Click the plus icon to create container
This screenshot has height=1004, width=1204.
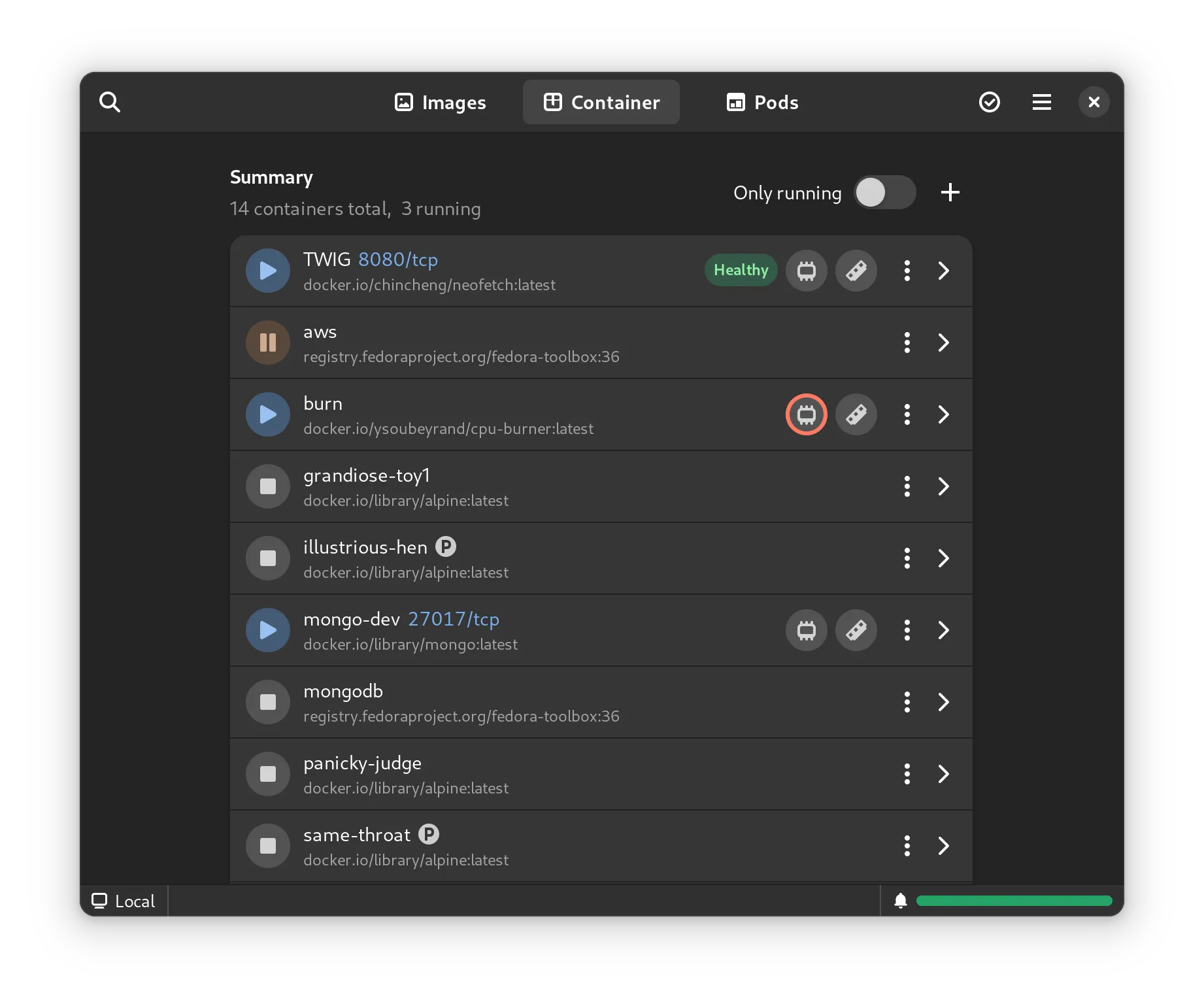tap(950, 192)
